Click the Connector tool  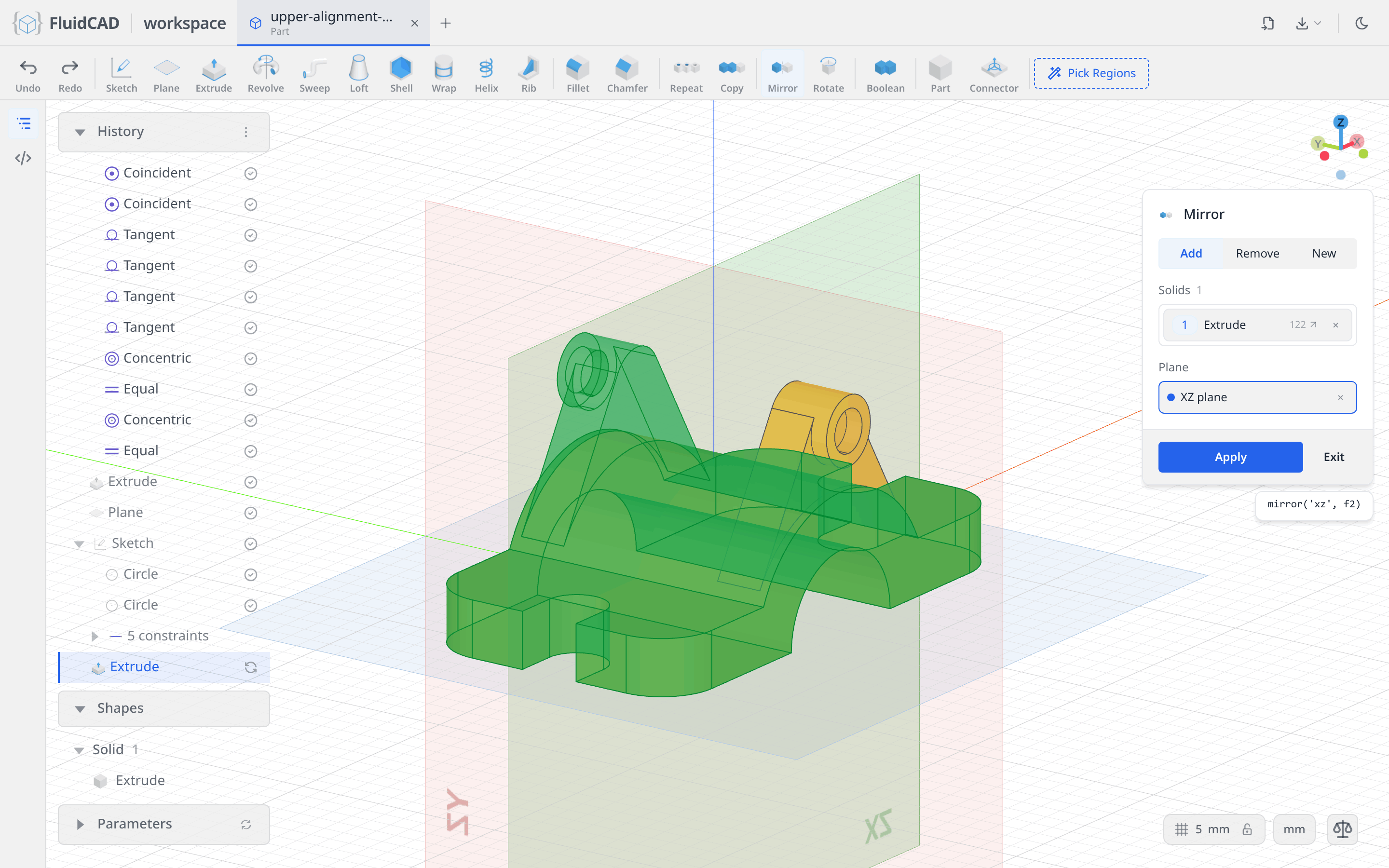(994, 74)
